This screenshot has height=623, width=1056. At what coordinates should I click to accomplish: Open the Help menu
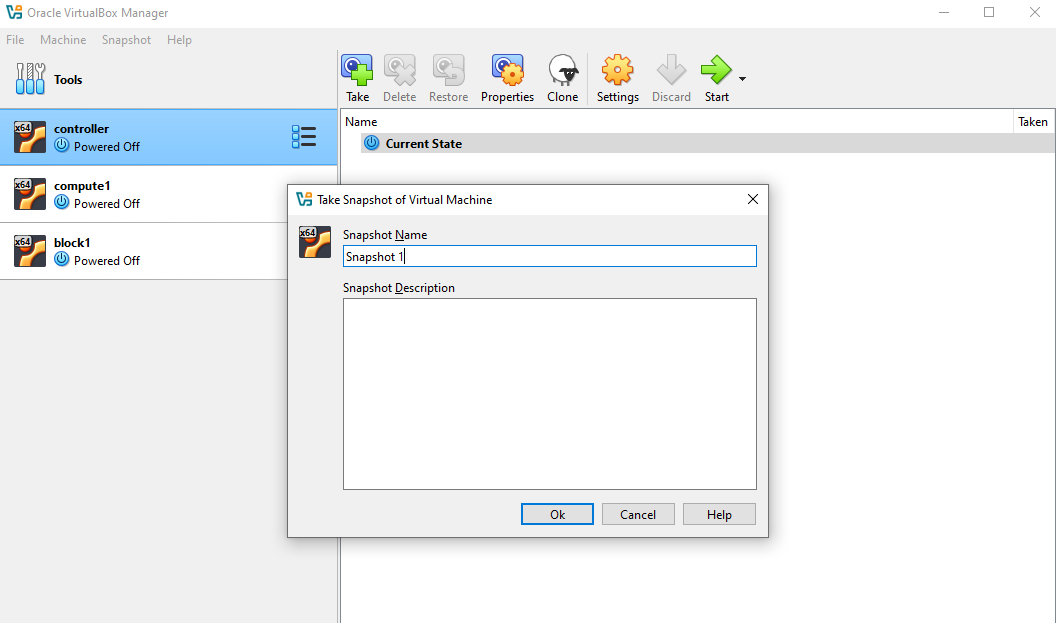(x=179, y=40)
